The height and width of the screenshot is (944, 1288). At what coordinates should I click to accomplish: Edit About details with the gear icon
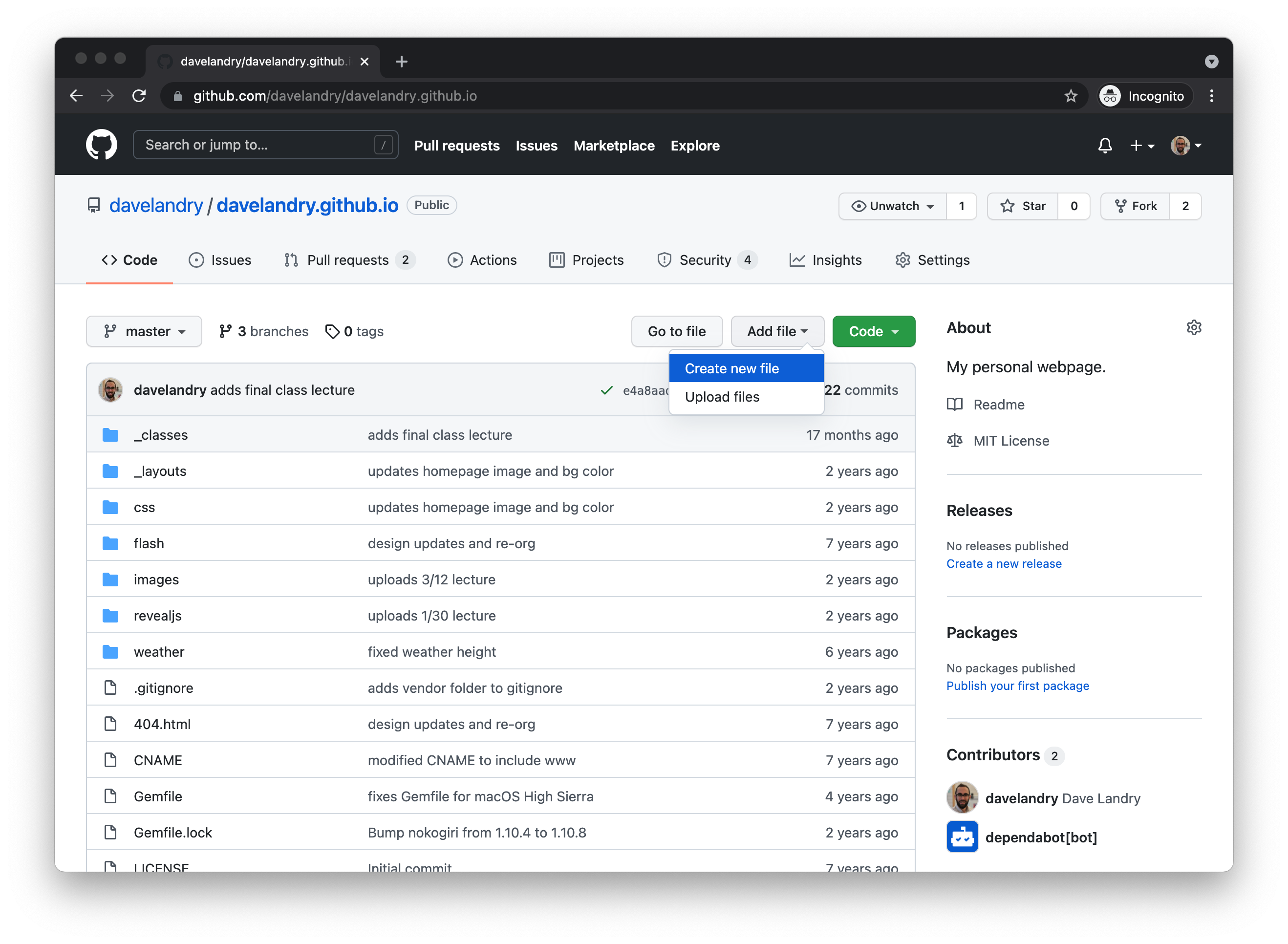click(x=1193, y=327)
